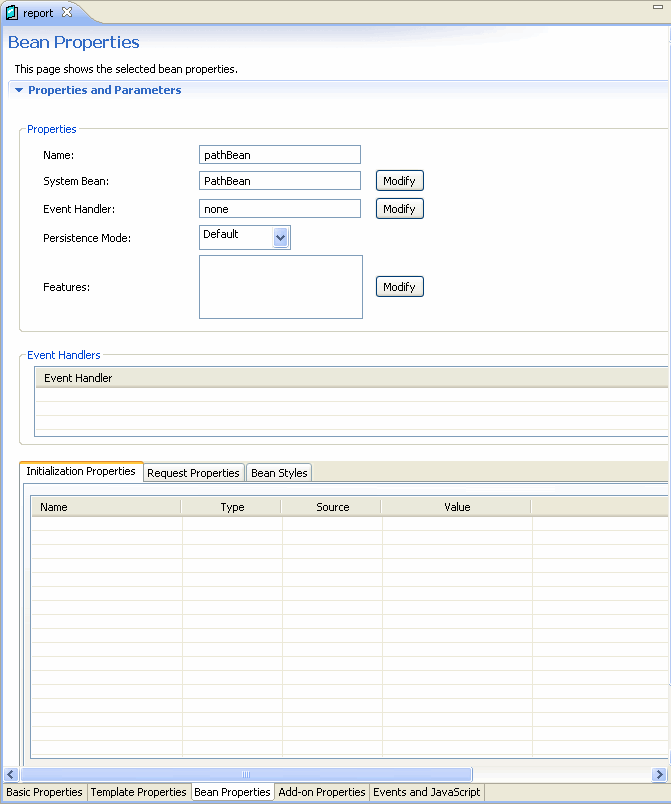Minimize the editor pane

pos(658,7)
